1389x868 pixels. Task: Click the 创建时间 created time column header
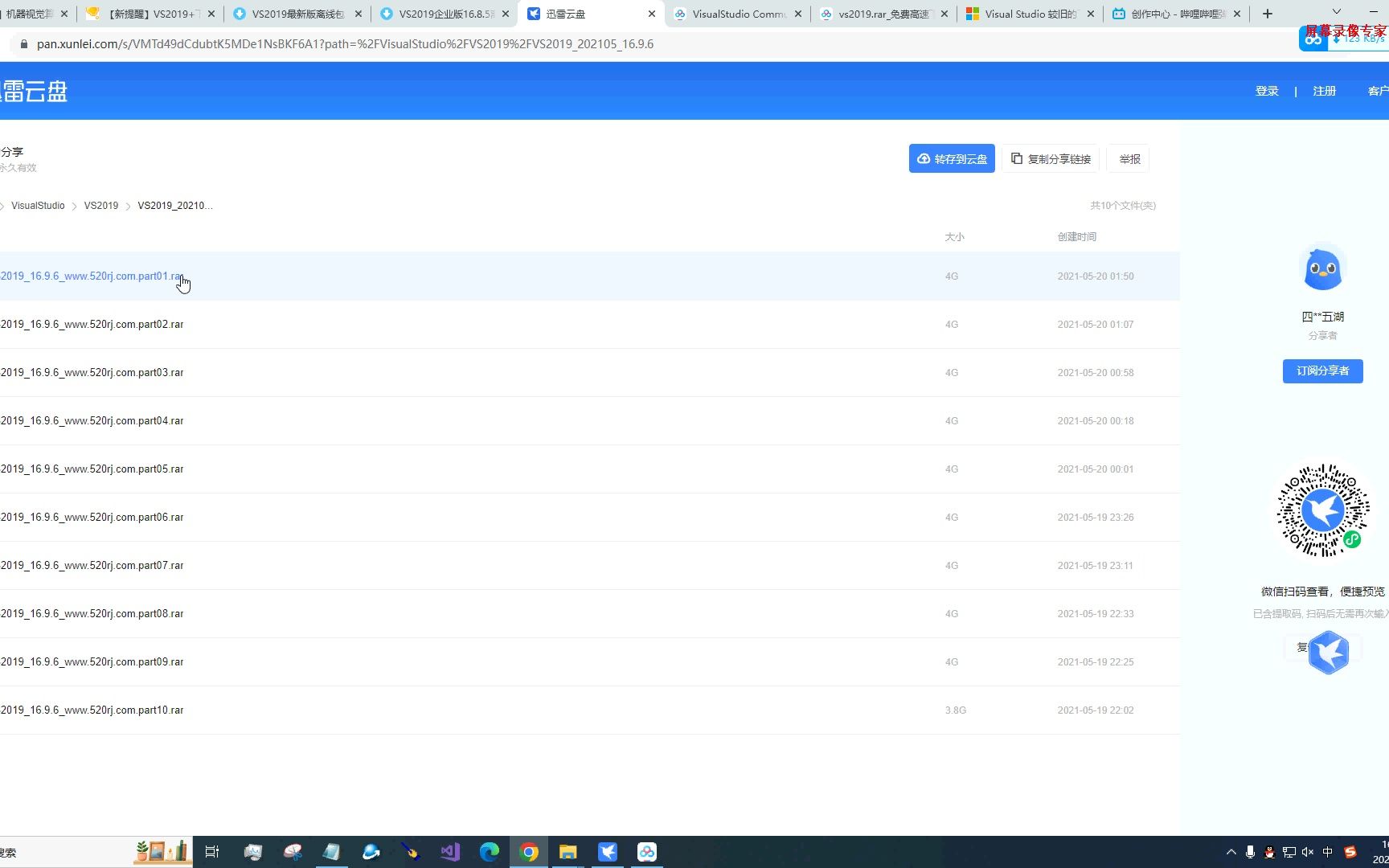[x=1076, y=237]
